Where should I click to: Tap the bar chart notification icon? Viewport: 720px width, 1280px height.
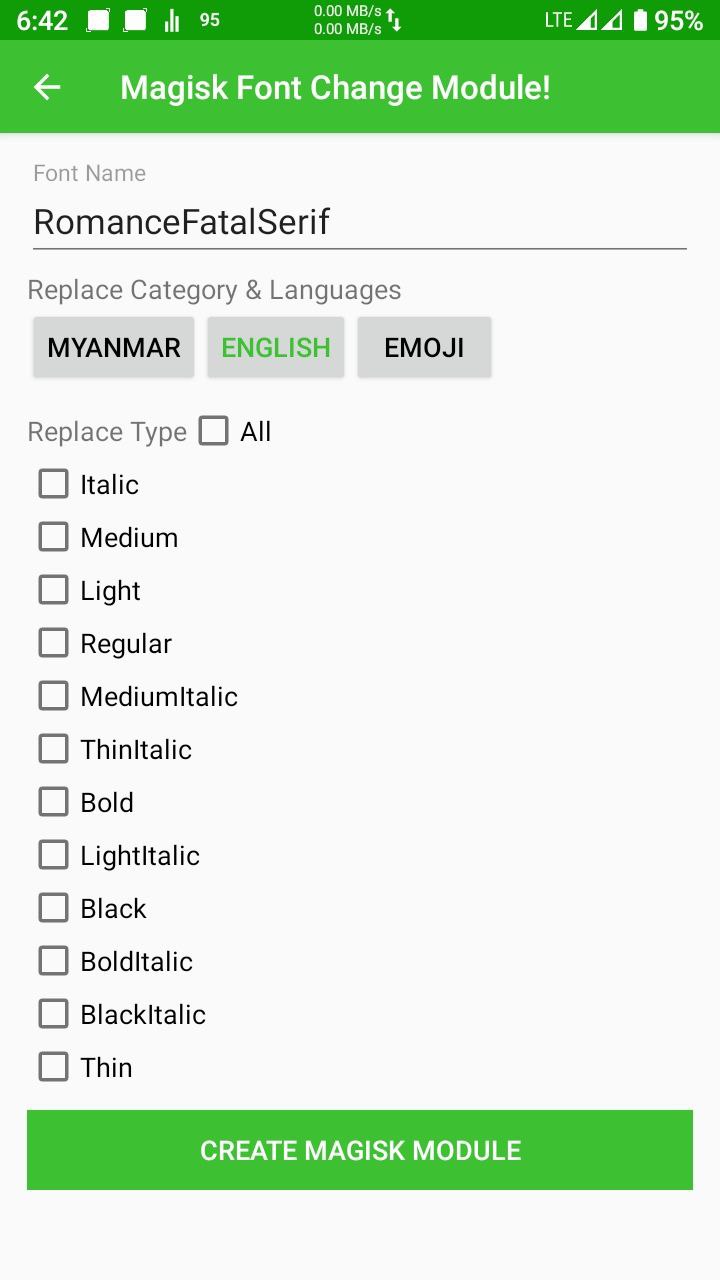point(172,20)
